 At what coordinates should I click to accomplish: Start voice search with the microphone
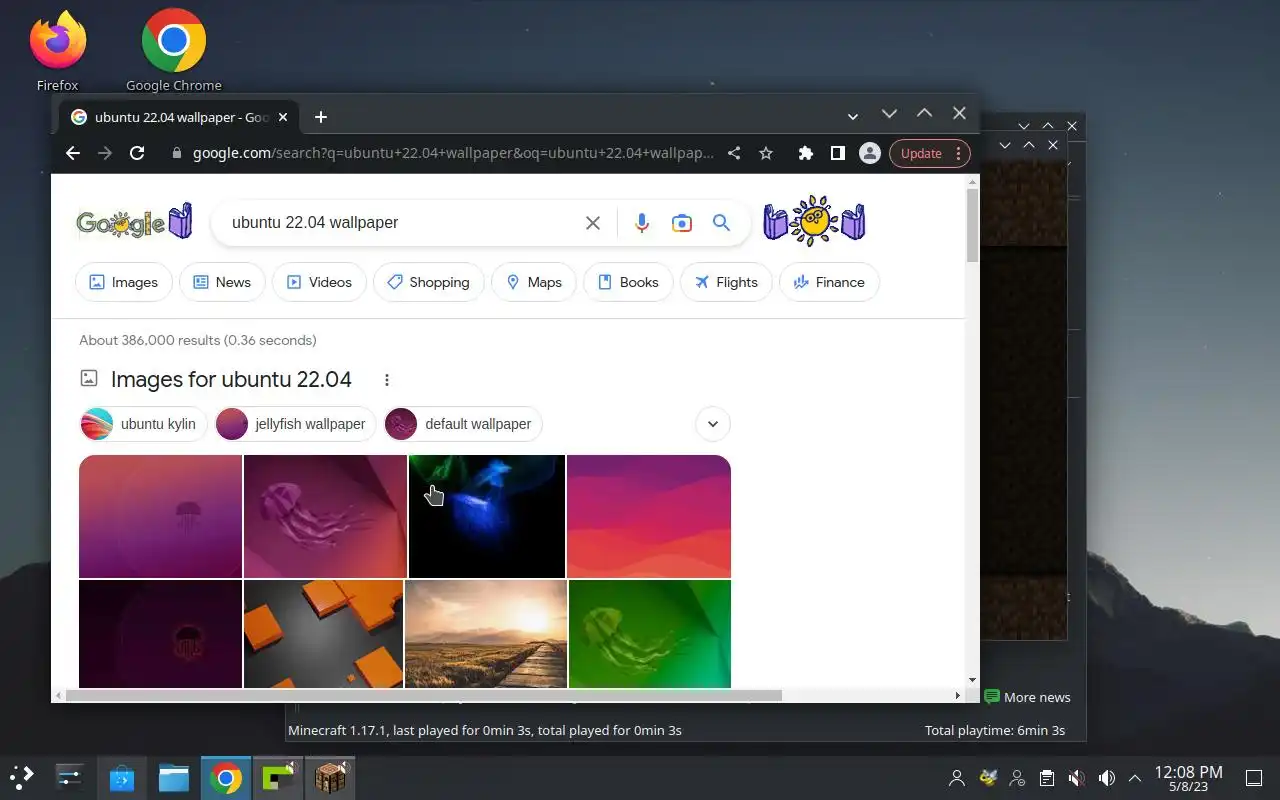coord(642,223)
